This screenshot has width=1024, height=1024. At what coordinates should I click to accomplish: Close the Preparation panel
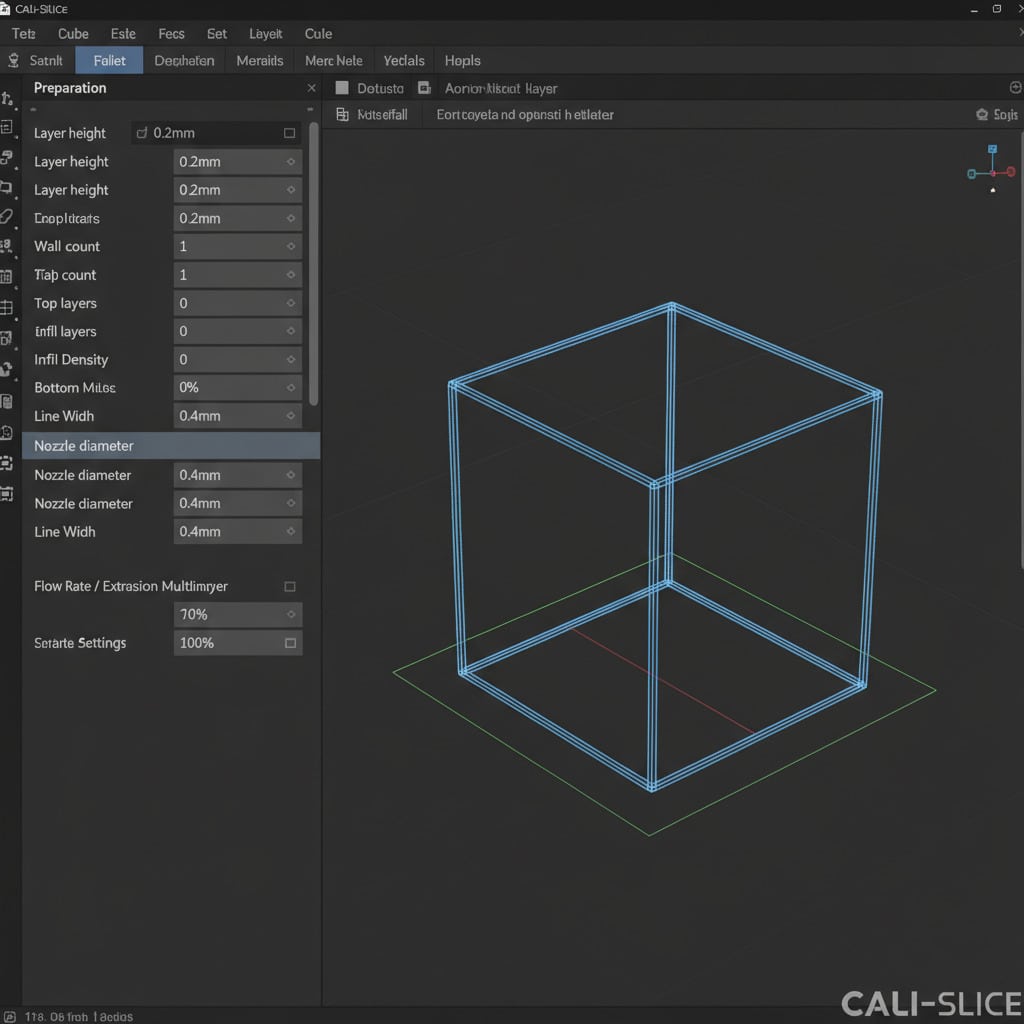(311, 87)
